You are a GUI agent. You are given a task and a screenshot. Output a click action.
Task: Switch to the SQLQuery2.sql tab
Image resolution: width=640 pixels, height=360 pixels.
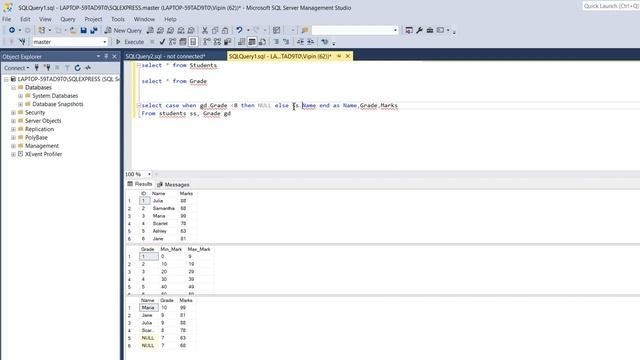pyautogui.click(x=165, y=56)
